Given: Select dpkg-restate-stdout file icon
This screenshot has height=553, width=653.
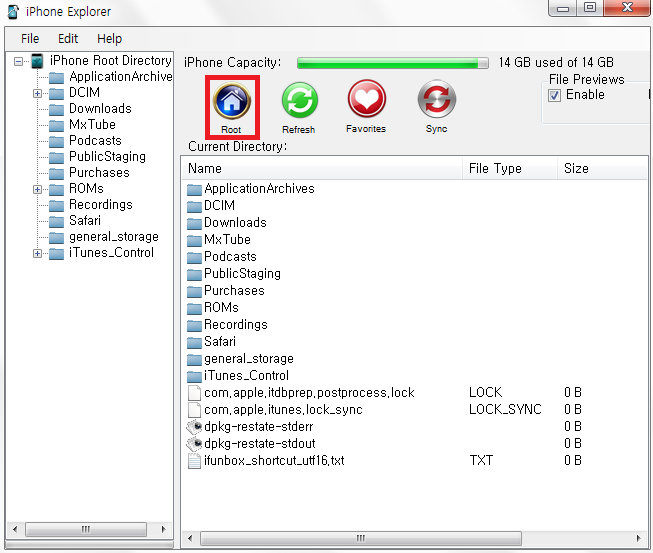Looking at the screenshot, I should click(194, 444).
